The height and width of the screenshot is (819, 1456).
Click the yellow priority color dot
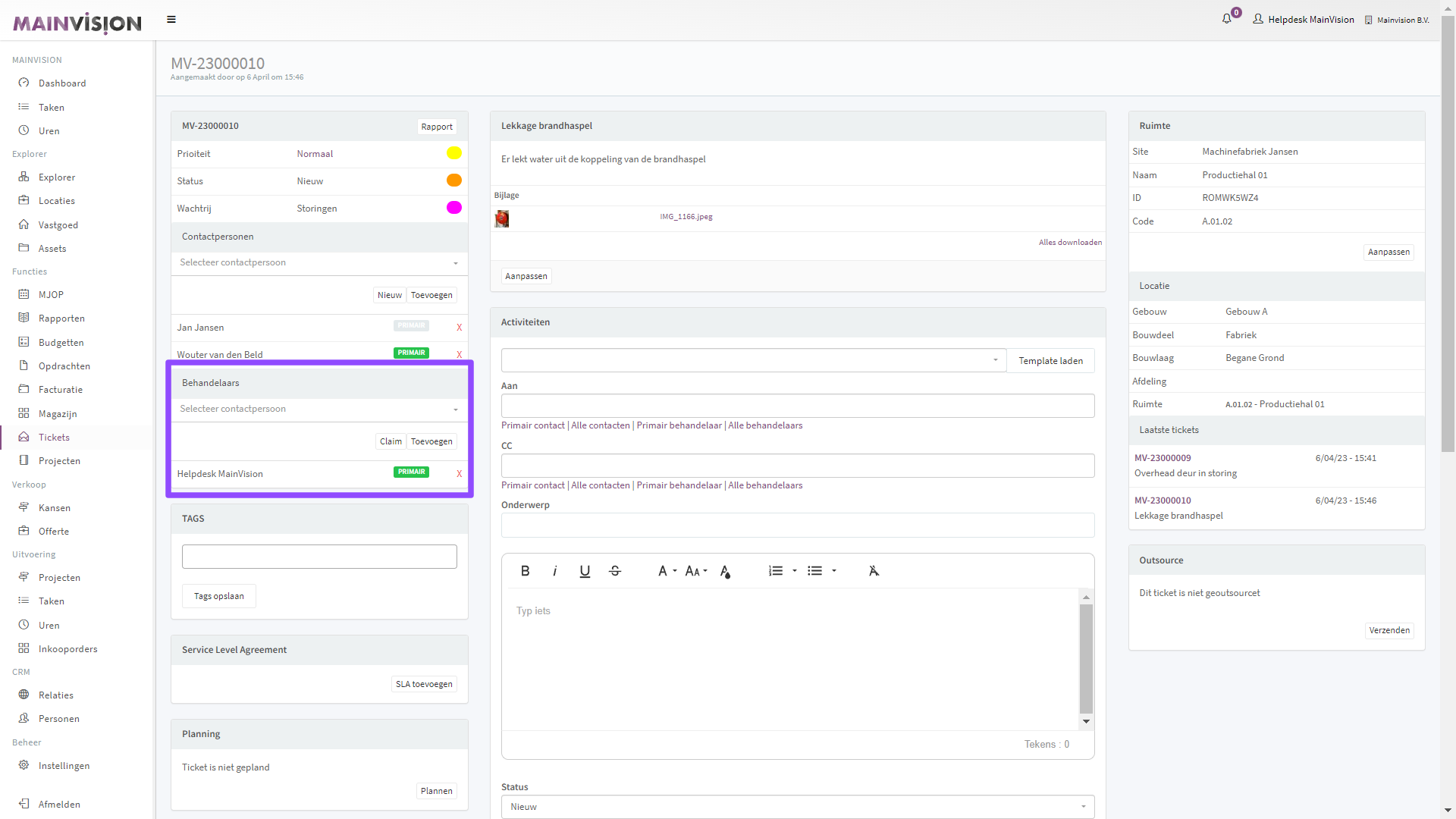click(453, 153)
